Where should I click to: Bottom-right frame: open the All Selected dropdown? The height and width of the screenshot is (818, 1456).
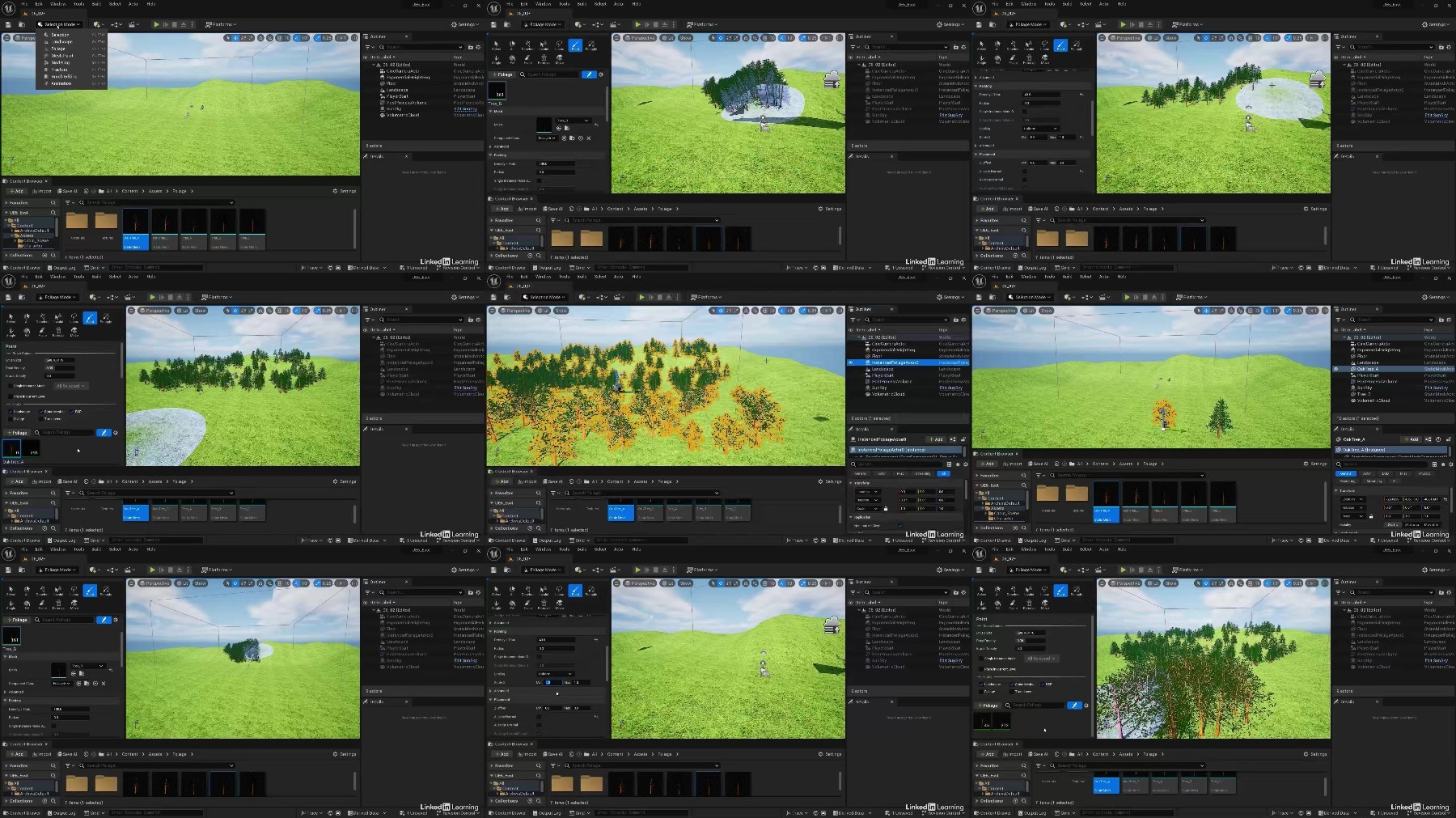(x=1042, y=659)
